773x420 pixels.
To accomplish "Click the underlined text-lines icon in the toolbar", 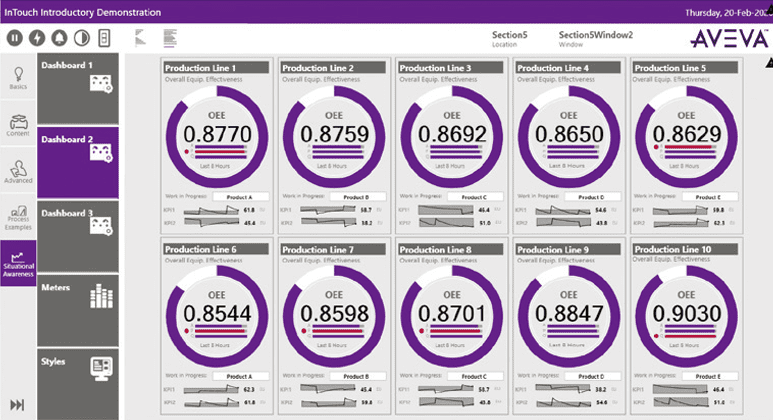I will pyautogui.click(x=169, y=38).
